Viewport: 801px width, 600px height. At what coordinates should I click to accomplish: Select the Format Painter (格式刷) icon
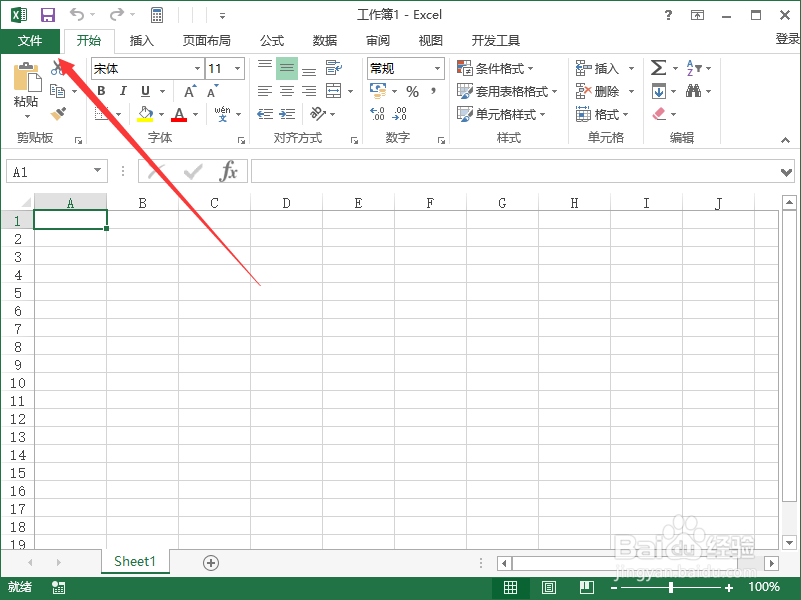[x=58, y=112]
